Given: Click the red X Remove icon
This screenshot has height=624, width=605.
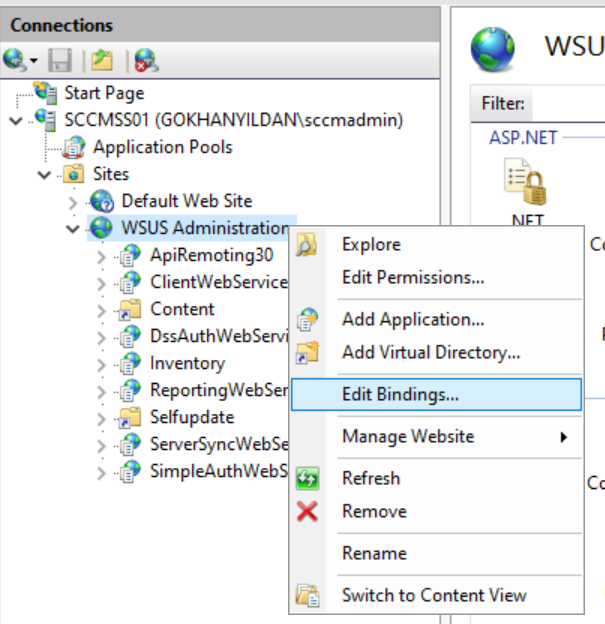Looking at the screenshot, I should (307, 511).
